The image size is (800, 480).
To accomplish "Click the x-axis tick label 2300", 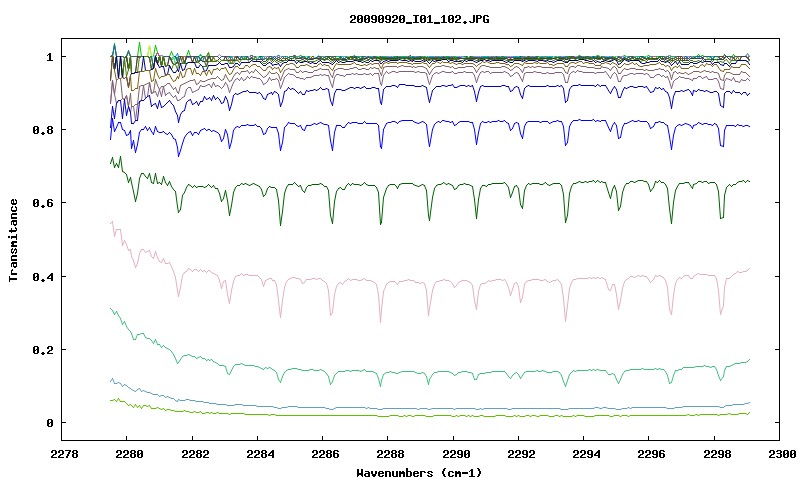I will pyautogui.click(x=782, y=454).
